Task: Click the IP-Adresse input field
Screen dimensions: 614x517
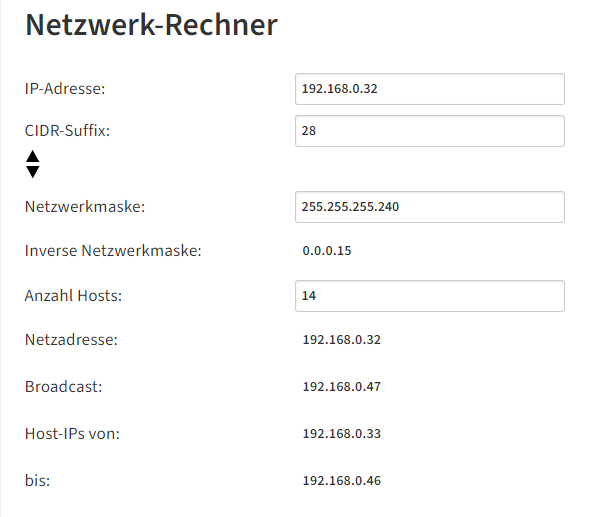Action: coord(430,89)
